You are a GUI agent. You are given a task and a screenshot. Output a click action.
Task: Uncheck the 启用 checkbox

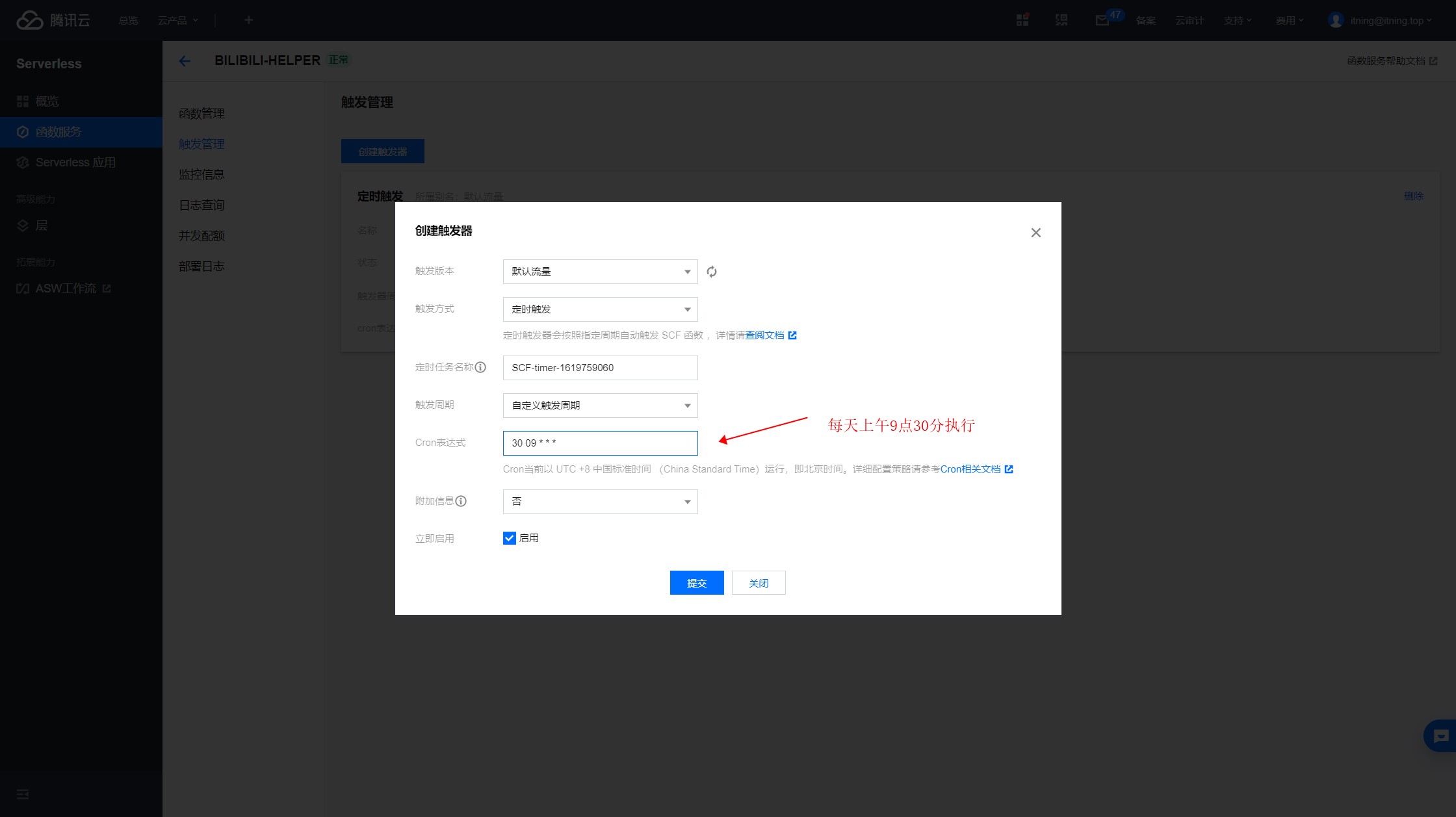(x=510, y=538)
